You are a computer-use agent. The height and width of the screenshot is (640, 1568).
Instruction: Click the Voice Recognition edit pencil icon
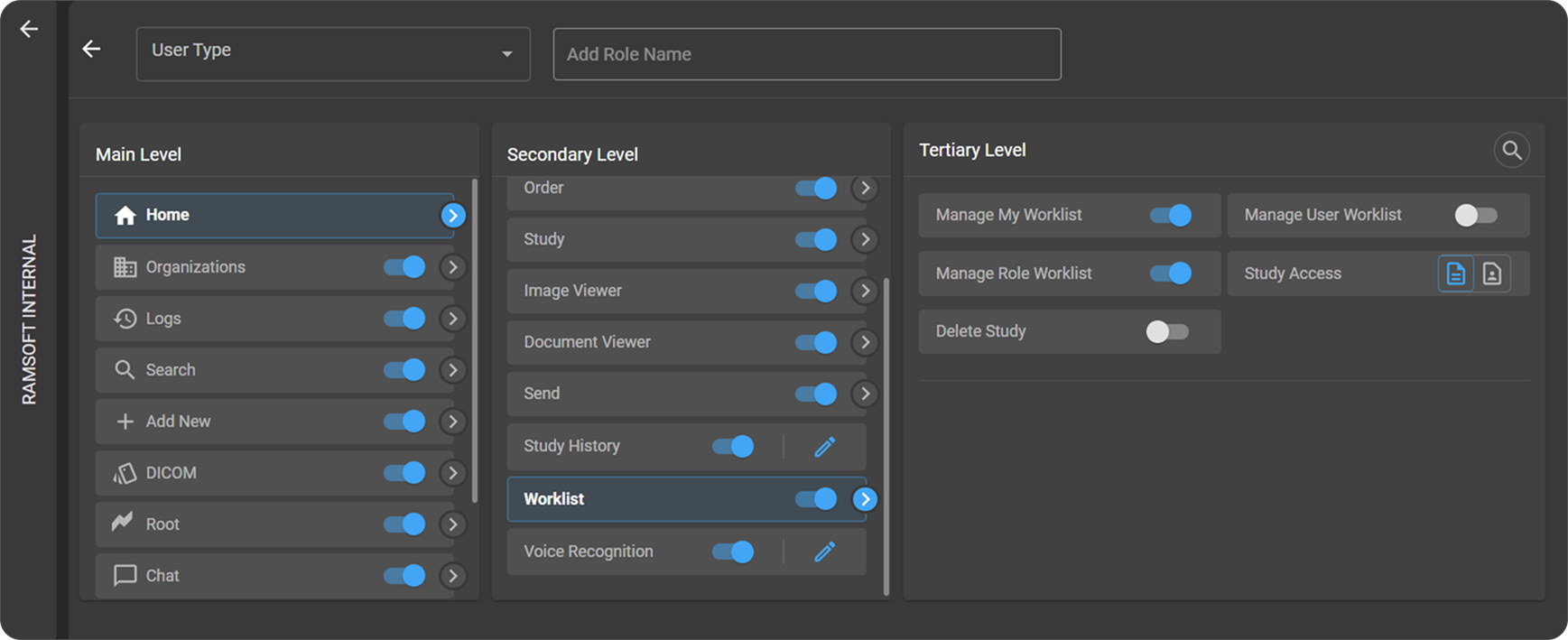coord(825,552)
